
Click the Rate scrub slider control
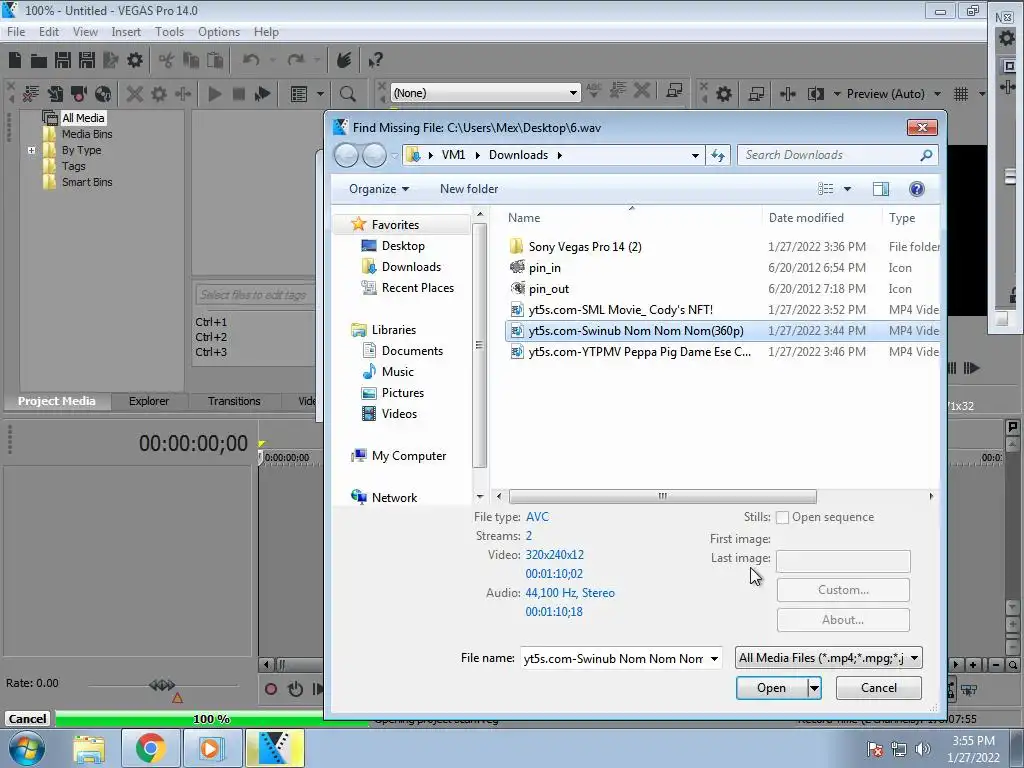tap(162, 685)
